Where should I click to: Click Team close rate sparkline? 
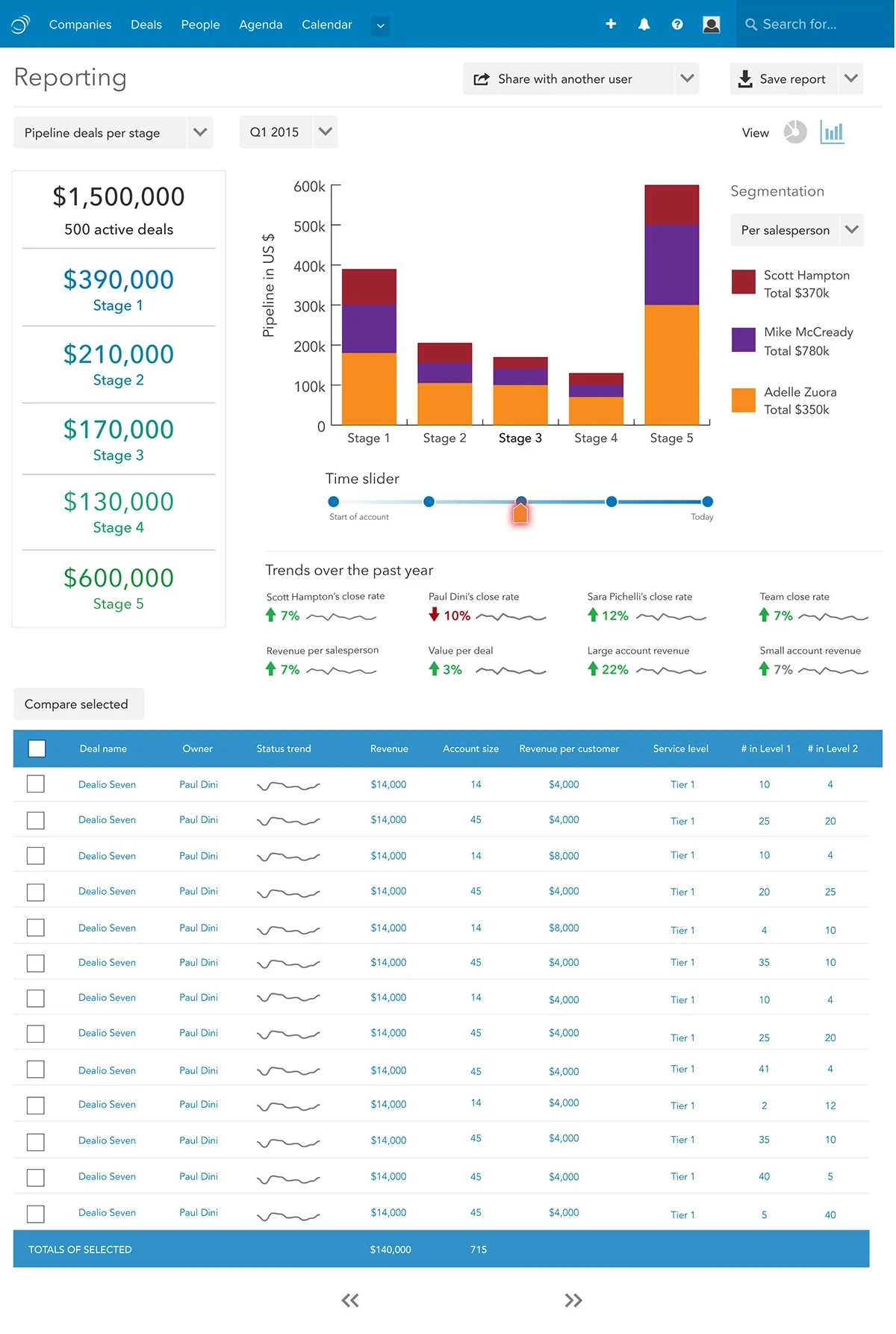tap(833, 617)
